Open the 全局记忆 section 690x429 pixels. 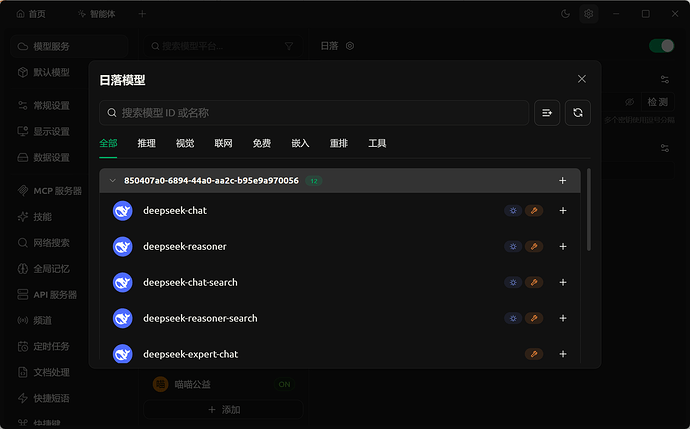[44, 269]
